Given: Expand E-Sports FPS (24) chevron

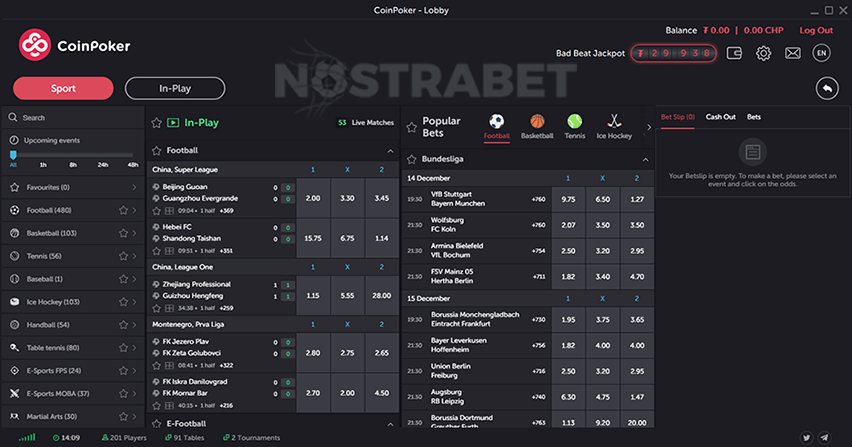Looking at the screenshot, I should (134, 370).
